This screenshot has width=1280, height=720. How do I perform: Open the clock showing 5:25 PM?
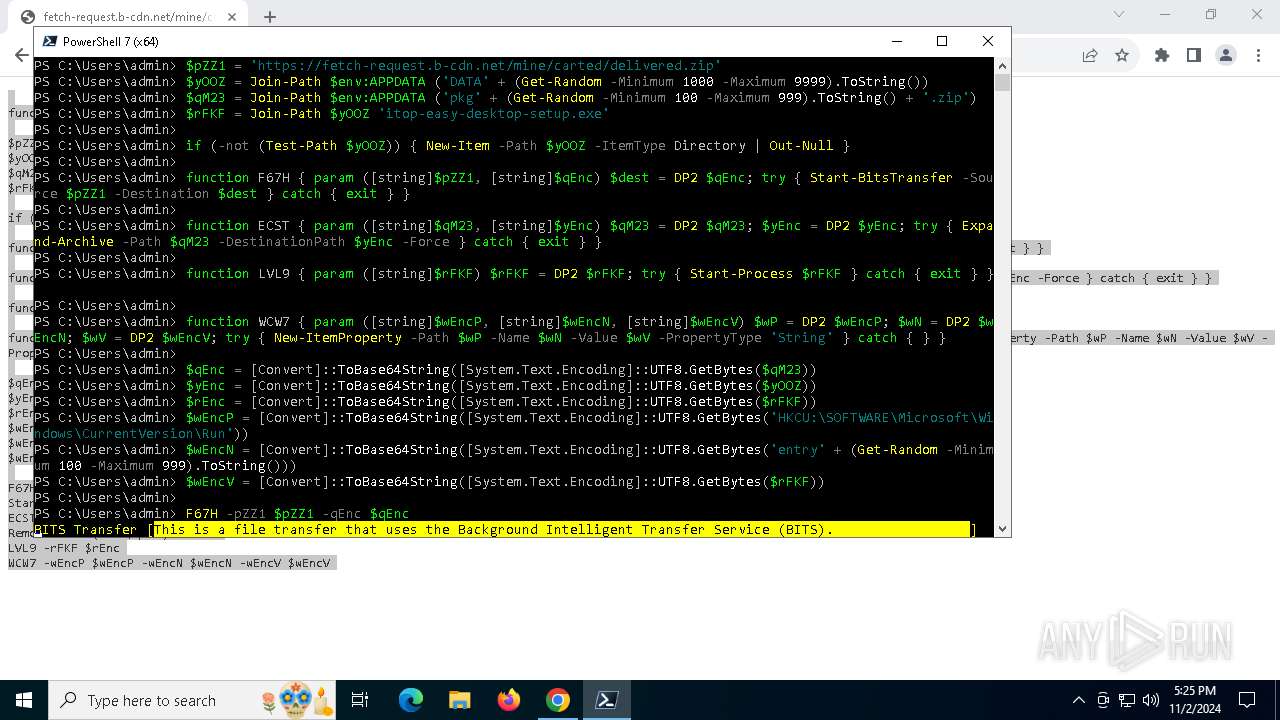(x=1196, y=700)
